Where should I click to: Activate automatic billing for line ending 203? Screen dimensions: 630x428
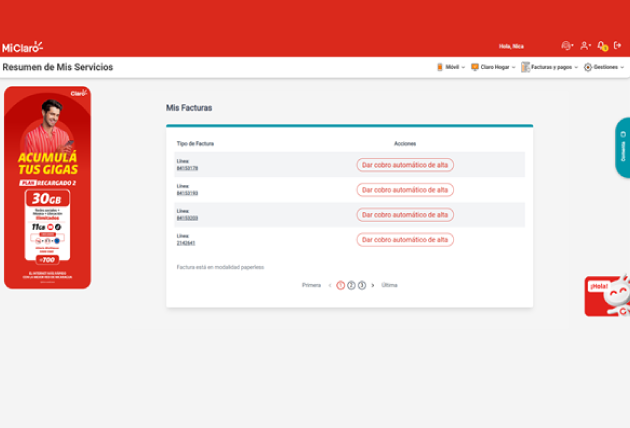point(405,215)
